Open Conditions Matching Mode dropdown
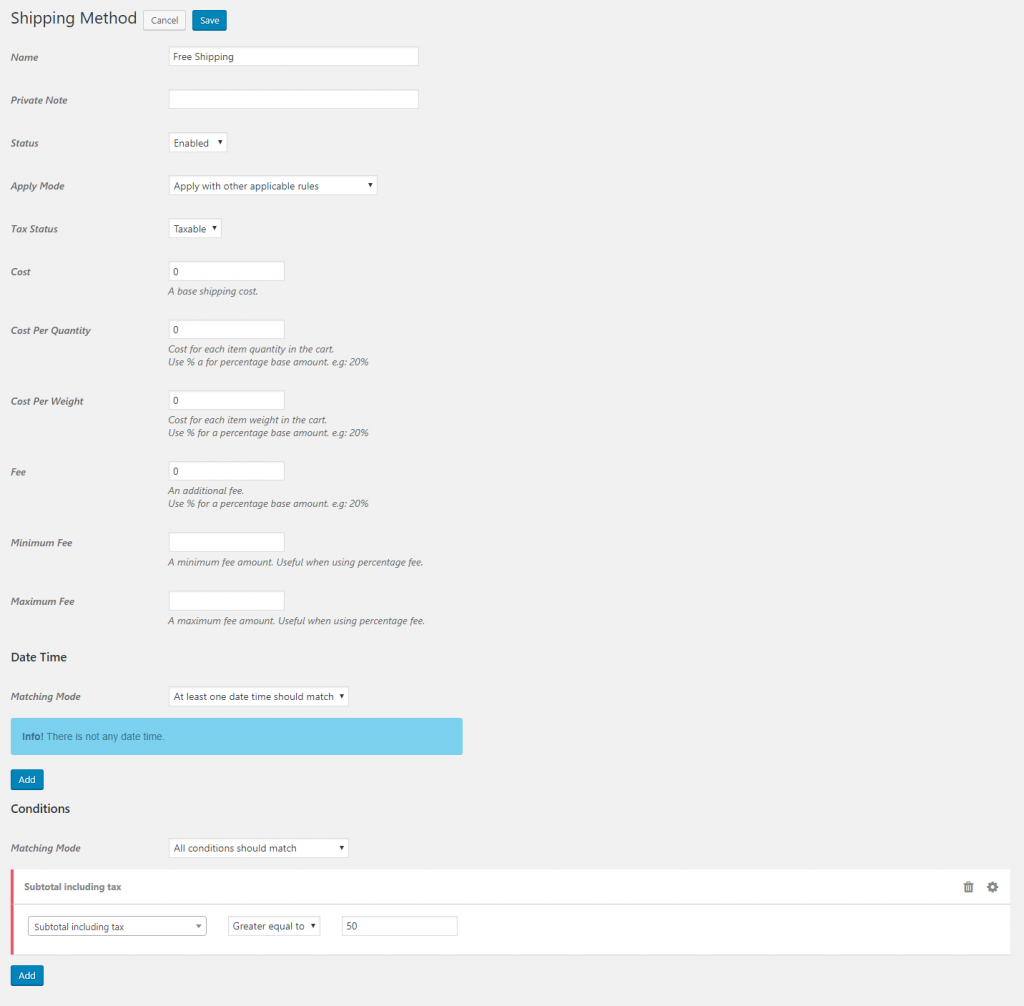The height and width of the screenshot is (1006, 1024). point(259,848)
